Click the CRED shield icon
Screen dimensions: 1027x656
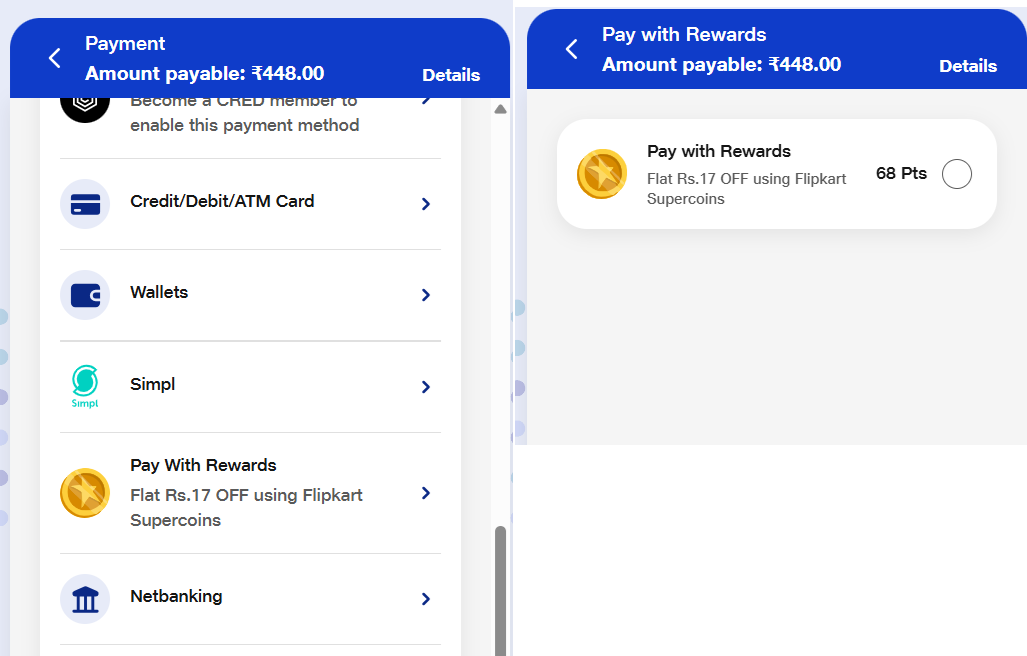pyautogui.click(x=85, y=107)
